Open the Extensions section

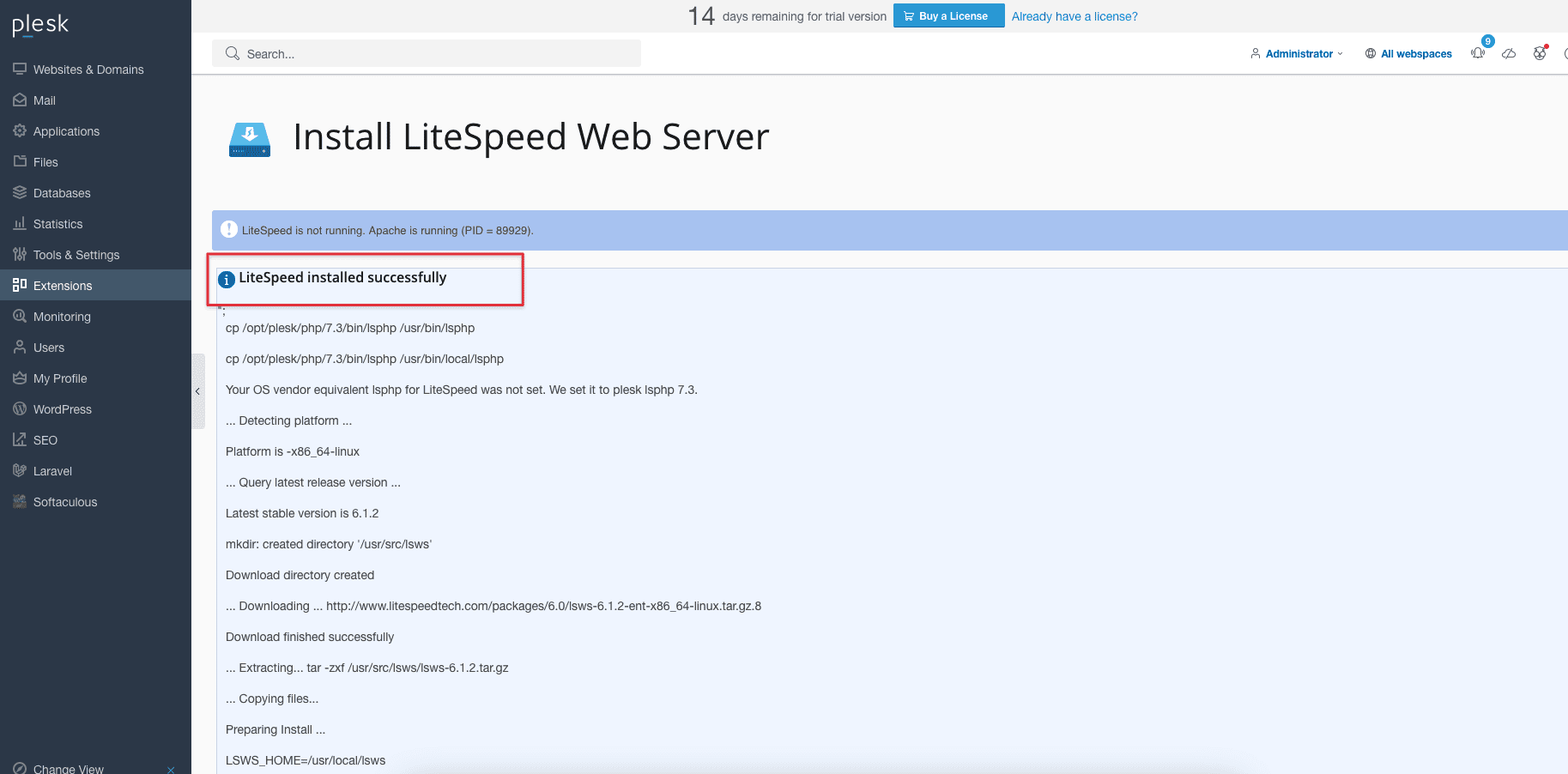coord(62,286)
